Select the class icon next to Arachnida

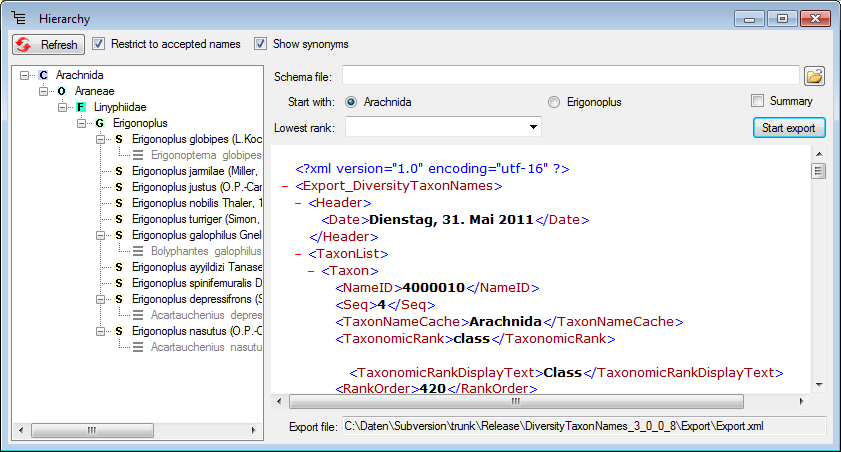[43, 75]
